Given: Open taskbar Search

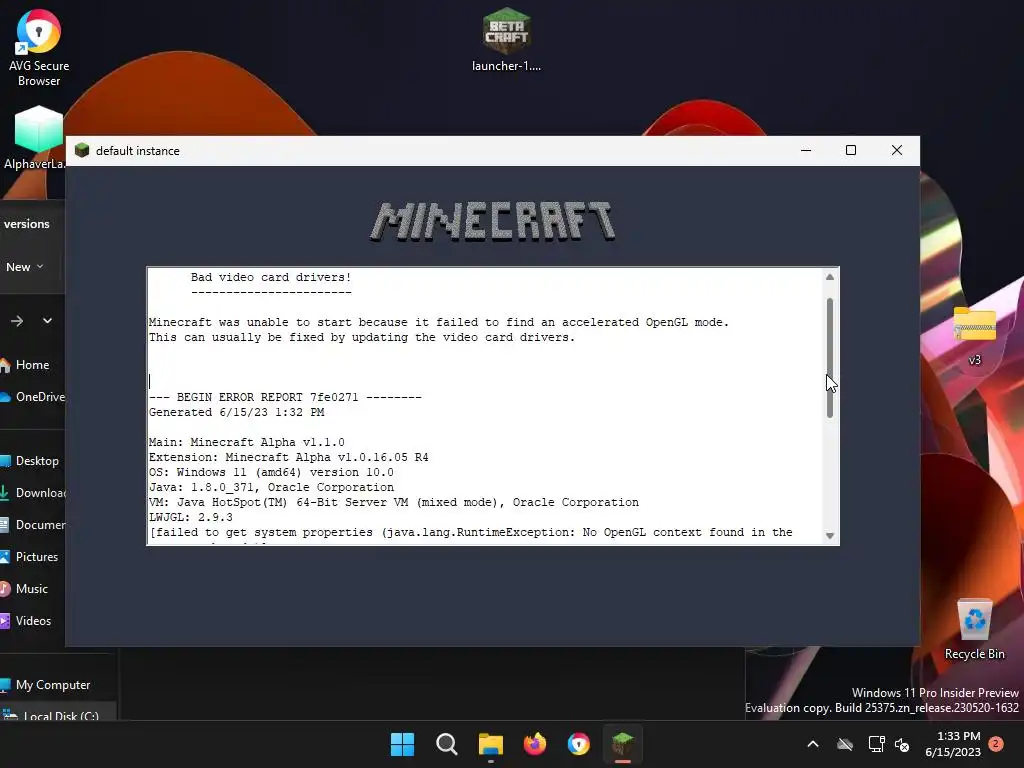Looking at the screenshot, I should tap(447, 744).
